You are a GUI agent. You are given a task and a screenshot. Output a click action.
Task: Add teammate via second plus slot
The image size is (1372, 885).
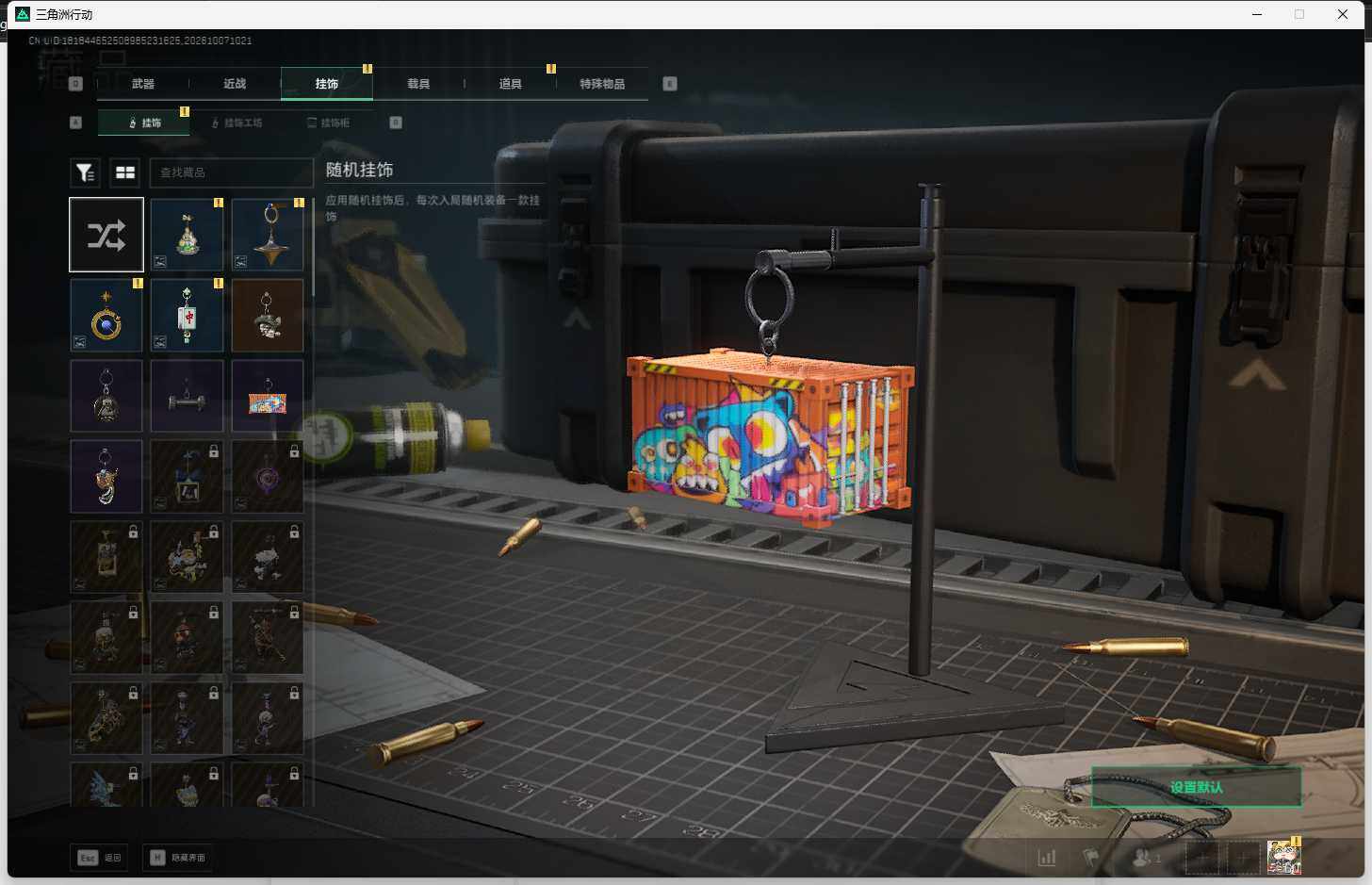coord(1243,857)
